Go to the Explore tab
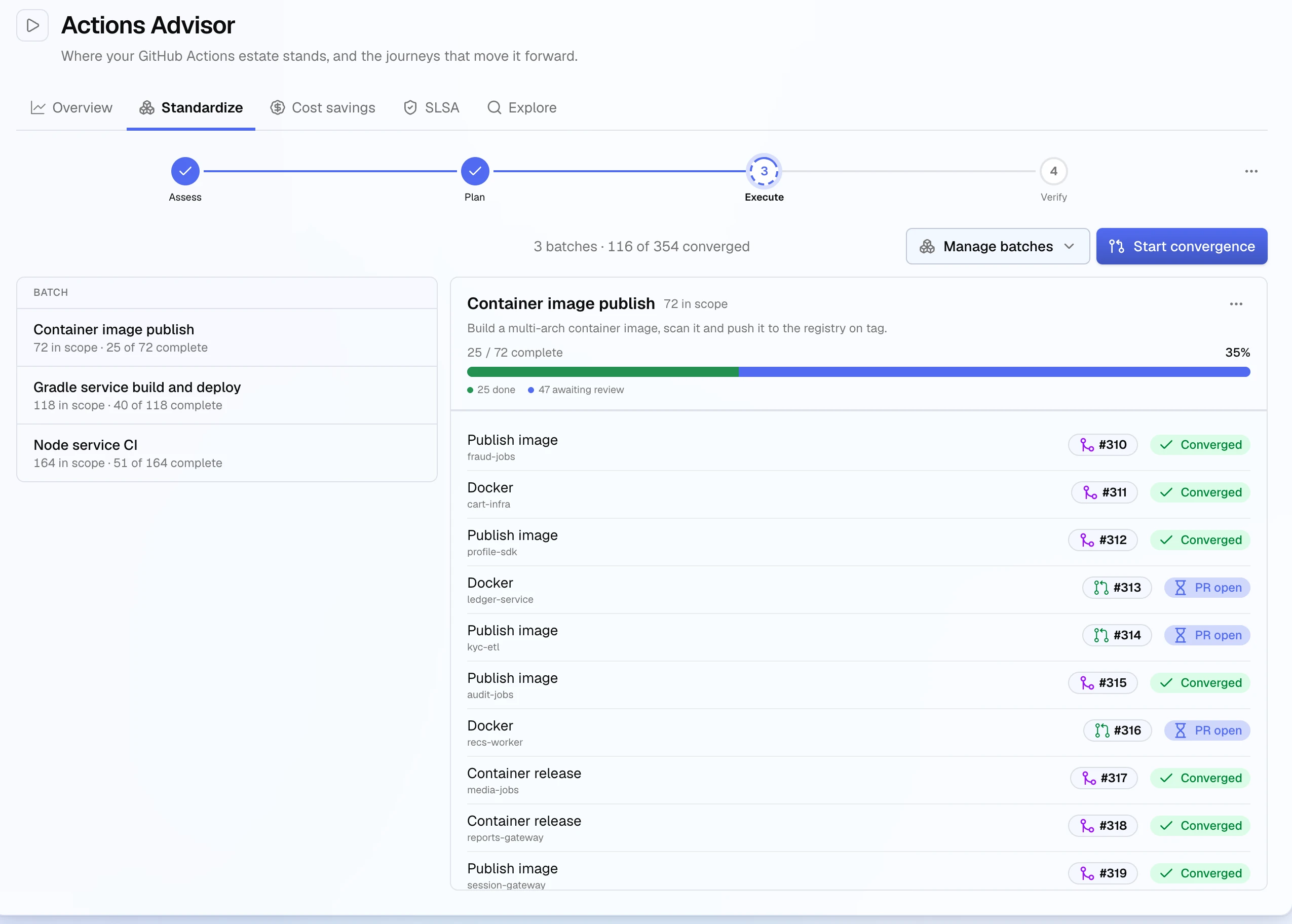 click(x=522, y=107)
